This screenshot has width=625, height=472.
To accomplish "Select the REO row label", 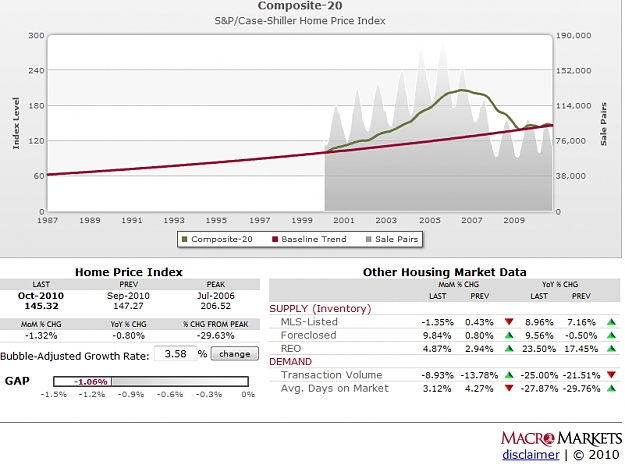I will (291, 348).
